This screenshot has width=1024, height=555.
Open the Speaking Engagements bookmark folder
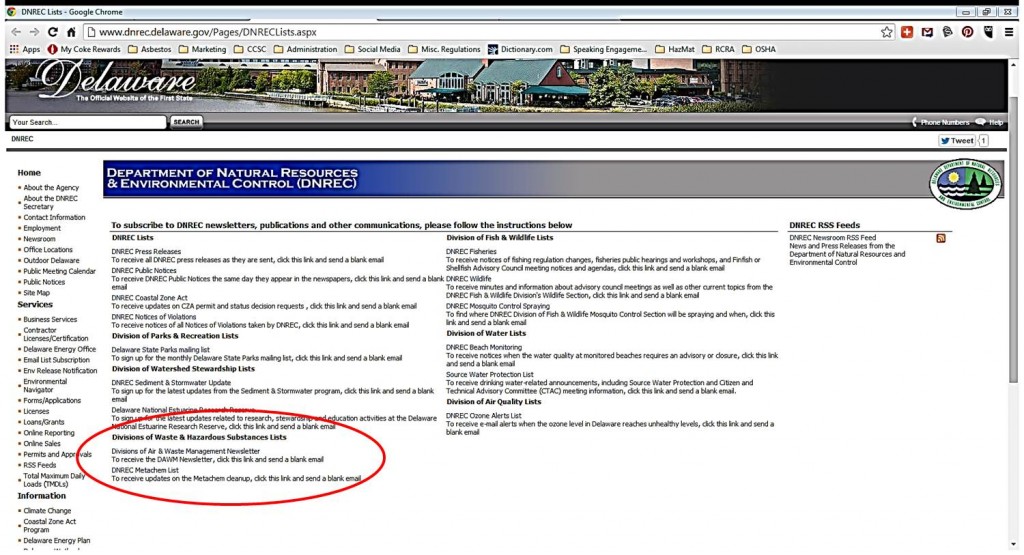click(x=604, y=50)
